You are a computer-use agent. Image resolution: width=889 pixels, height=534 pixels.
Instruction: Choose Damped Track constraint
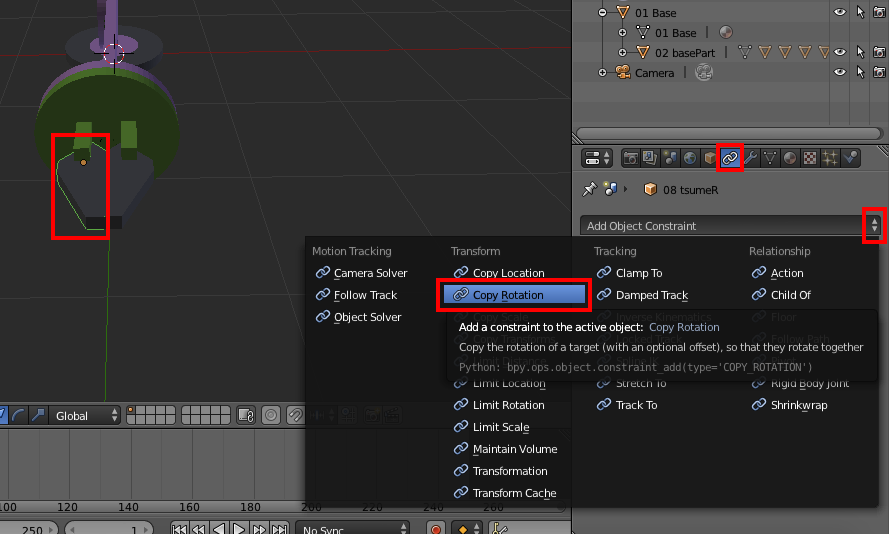coord(642,295)
